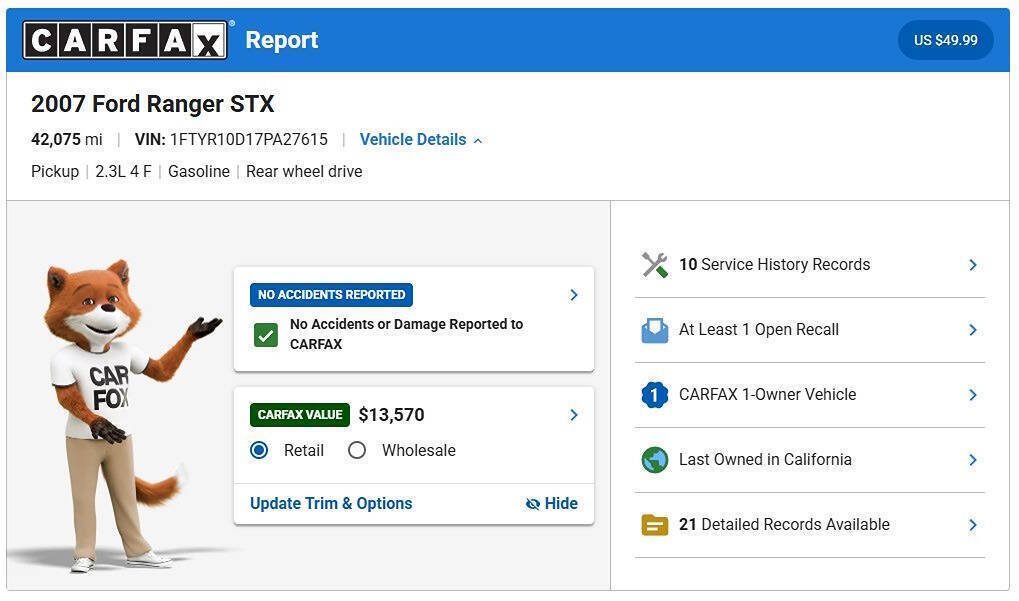Click the CARFAX logo

pyautogui.click(x=125, y=40)
